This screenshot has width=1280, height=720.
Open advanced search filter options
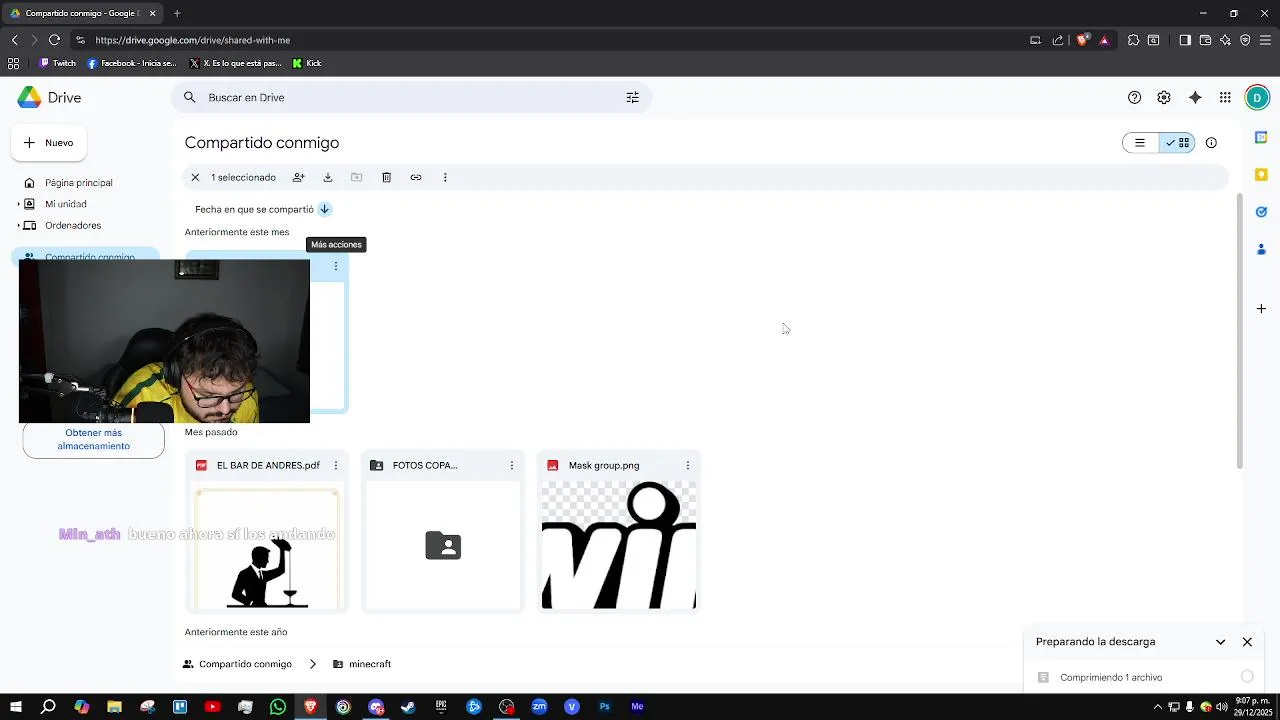pyautogui.click(x=632, y=97)
